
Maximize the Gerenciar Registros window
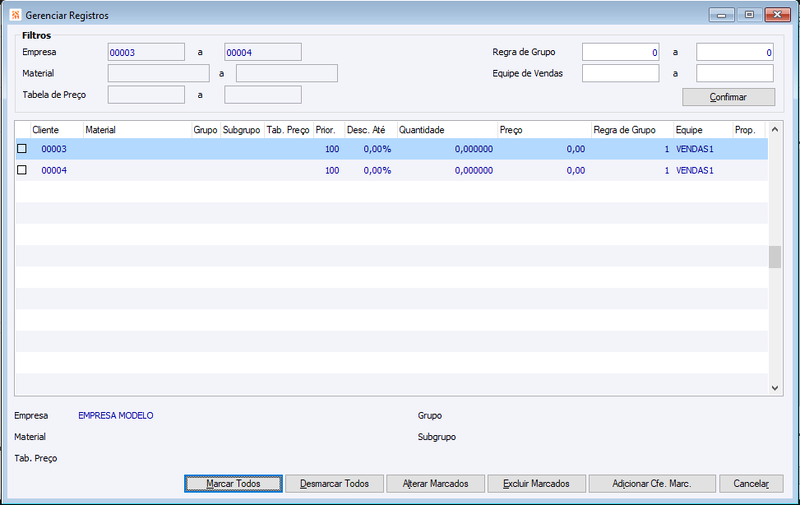tap(749, 15)
